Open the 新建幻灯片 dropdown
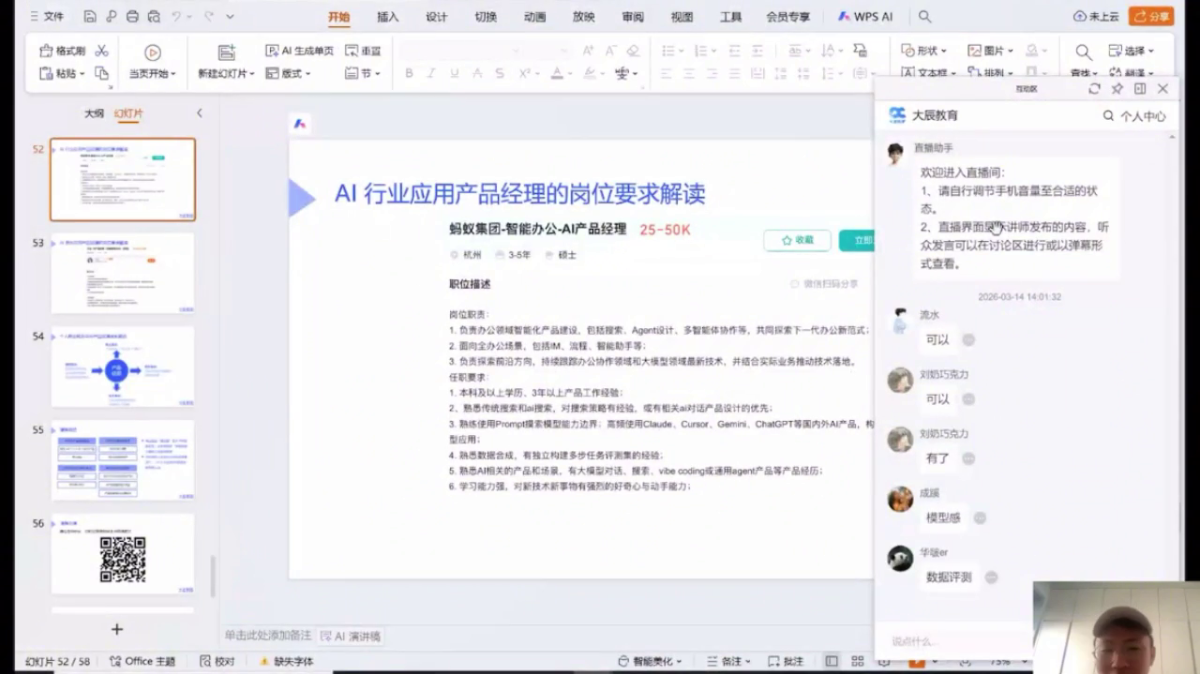Image resolution: width=1200 pixels, height=674 pixels. pos(226,73)
